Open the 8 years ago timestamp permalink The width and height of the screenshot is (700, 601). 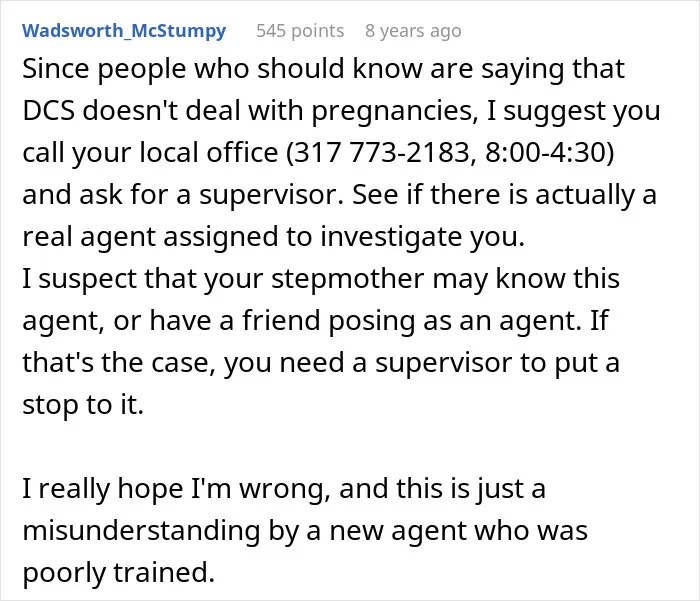pyautogui.click(x=413, y=31)
